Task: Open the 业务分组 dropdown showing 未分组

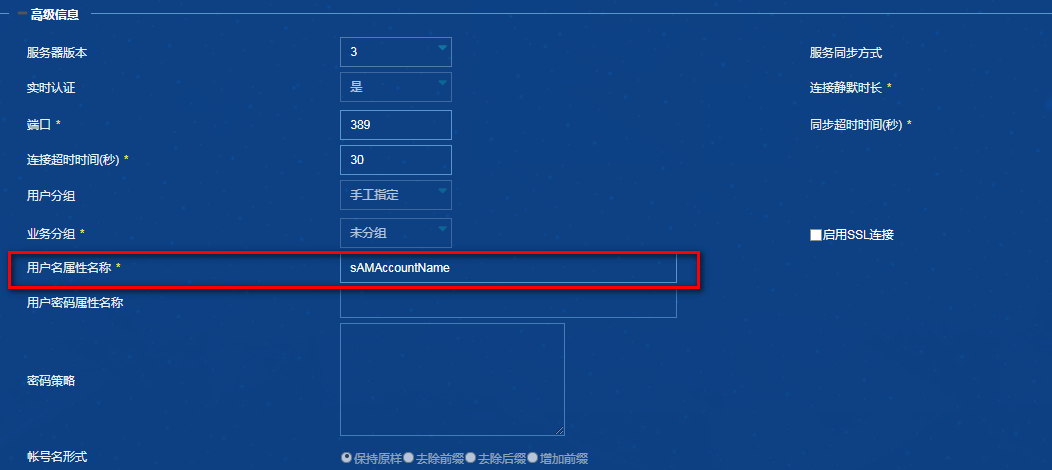Action: (x=396, y=233)
